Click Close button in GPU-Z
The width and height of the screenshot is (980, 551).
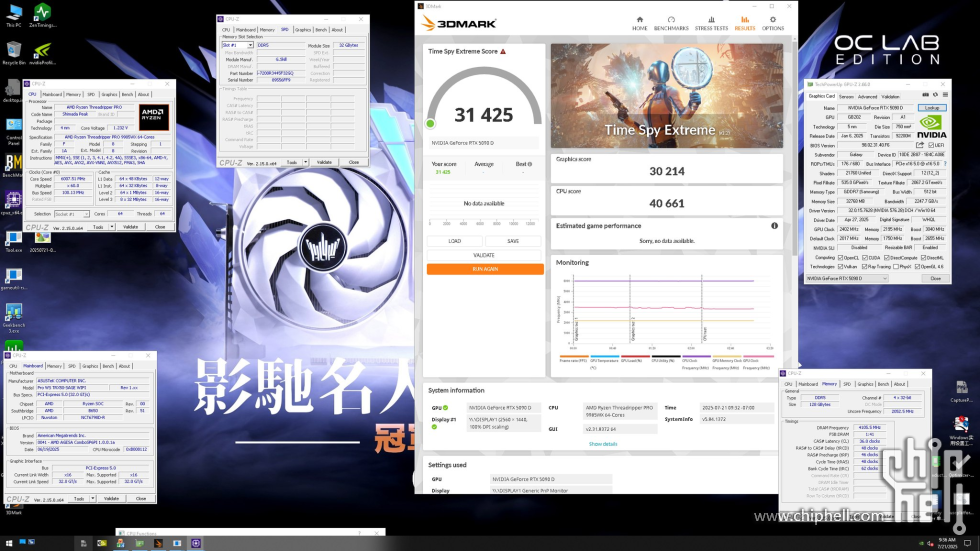[x=935, y=278]
